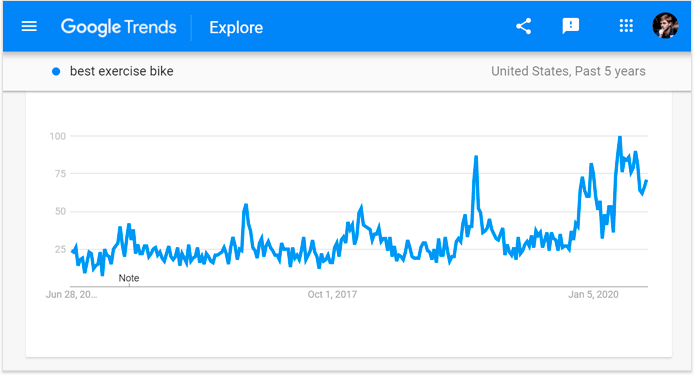The image size is (694, 375).
Task: Open the send feedback icon
Action: pyautogui.click(x=571, y=27)
